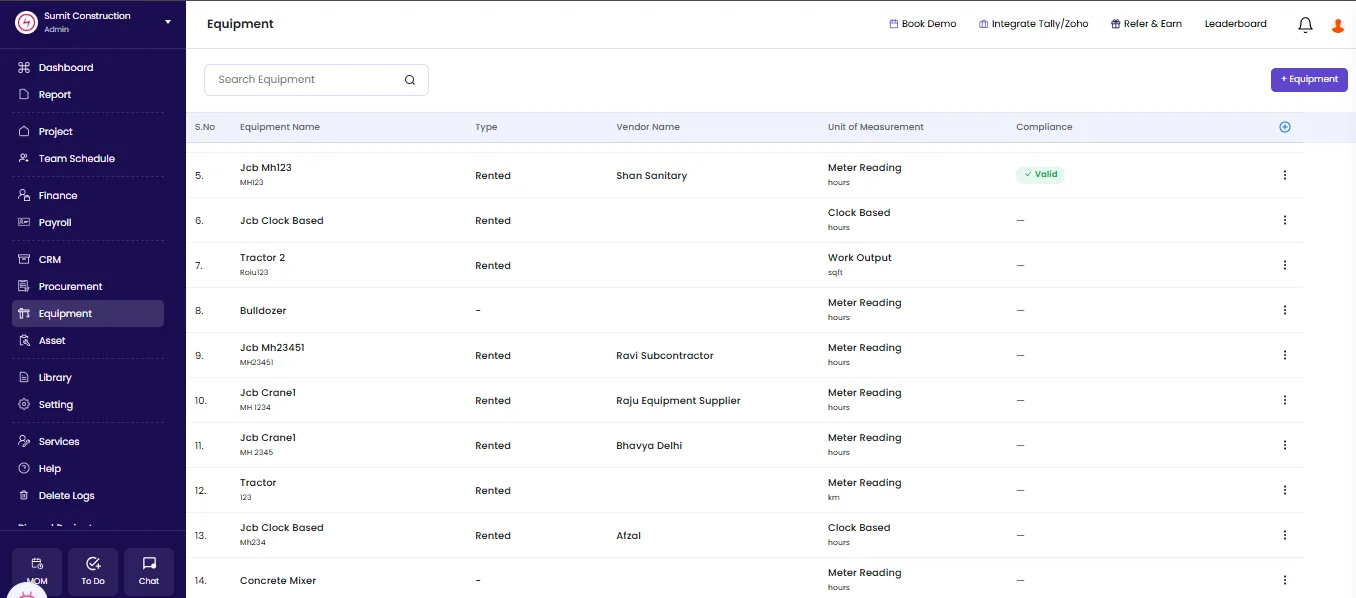Open row actions for Bulldozer
The width and height of the screenshot is (1356, 598).
coord(1285,310)
